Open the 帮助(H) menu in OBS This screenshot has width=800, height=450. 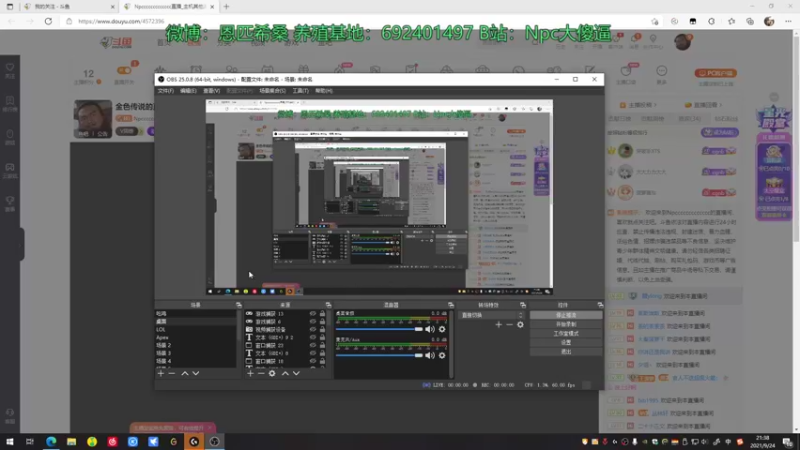pos(323,91)
